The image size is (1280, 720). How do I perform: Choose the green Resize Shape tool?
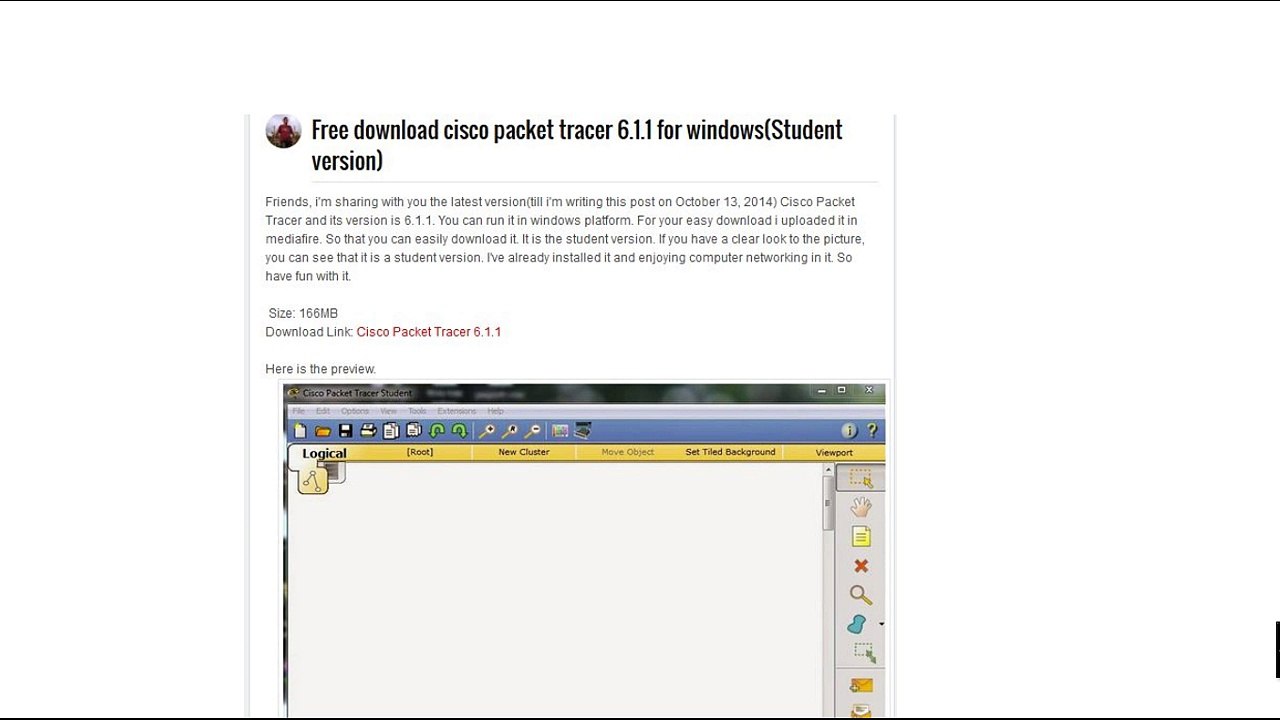(x=864, y=653)
